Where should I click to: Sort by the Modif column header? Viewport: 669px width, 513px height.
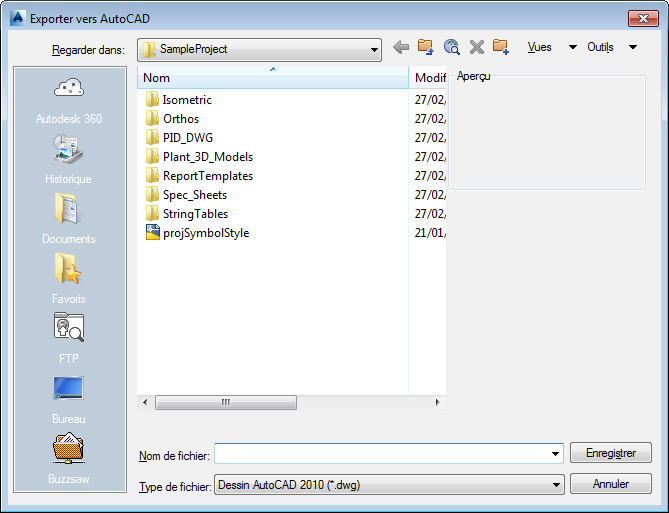point(428,77)
